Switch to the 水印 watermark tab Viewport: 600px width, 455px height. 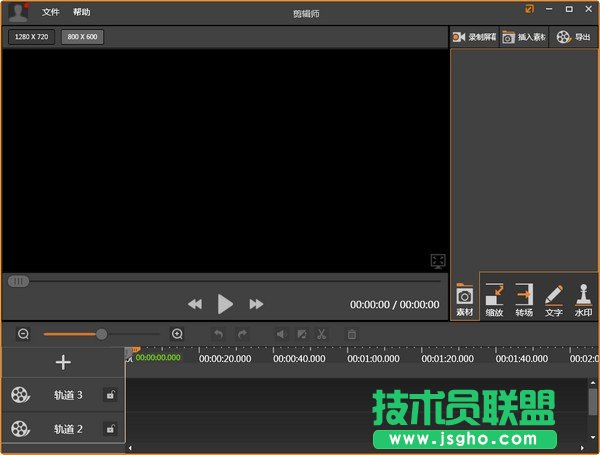[583, 300]
